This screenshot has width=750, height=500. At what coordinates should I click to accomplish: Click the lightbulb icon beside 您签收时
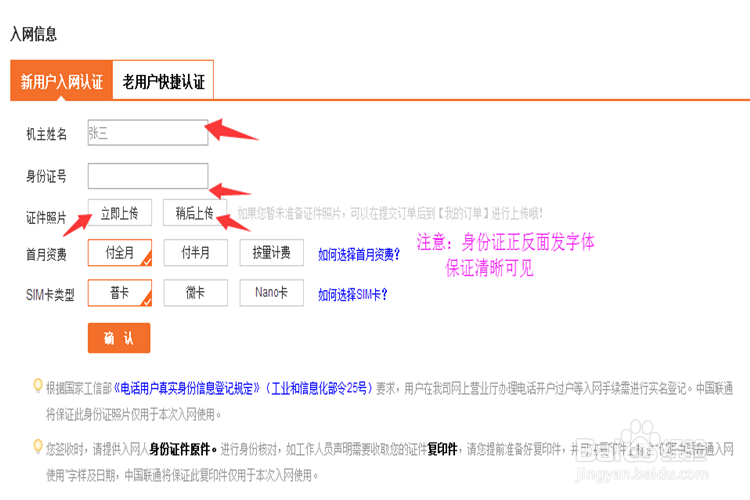coord(38,446)
